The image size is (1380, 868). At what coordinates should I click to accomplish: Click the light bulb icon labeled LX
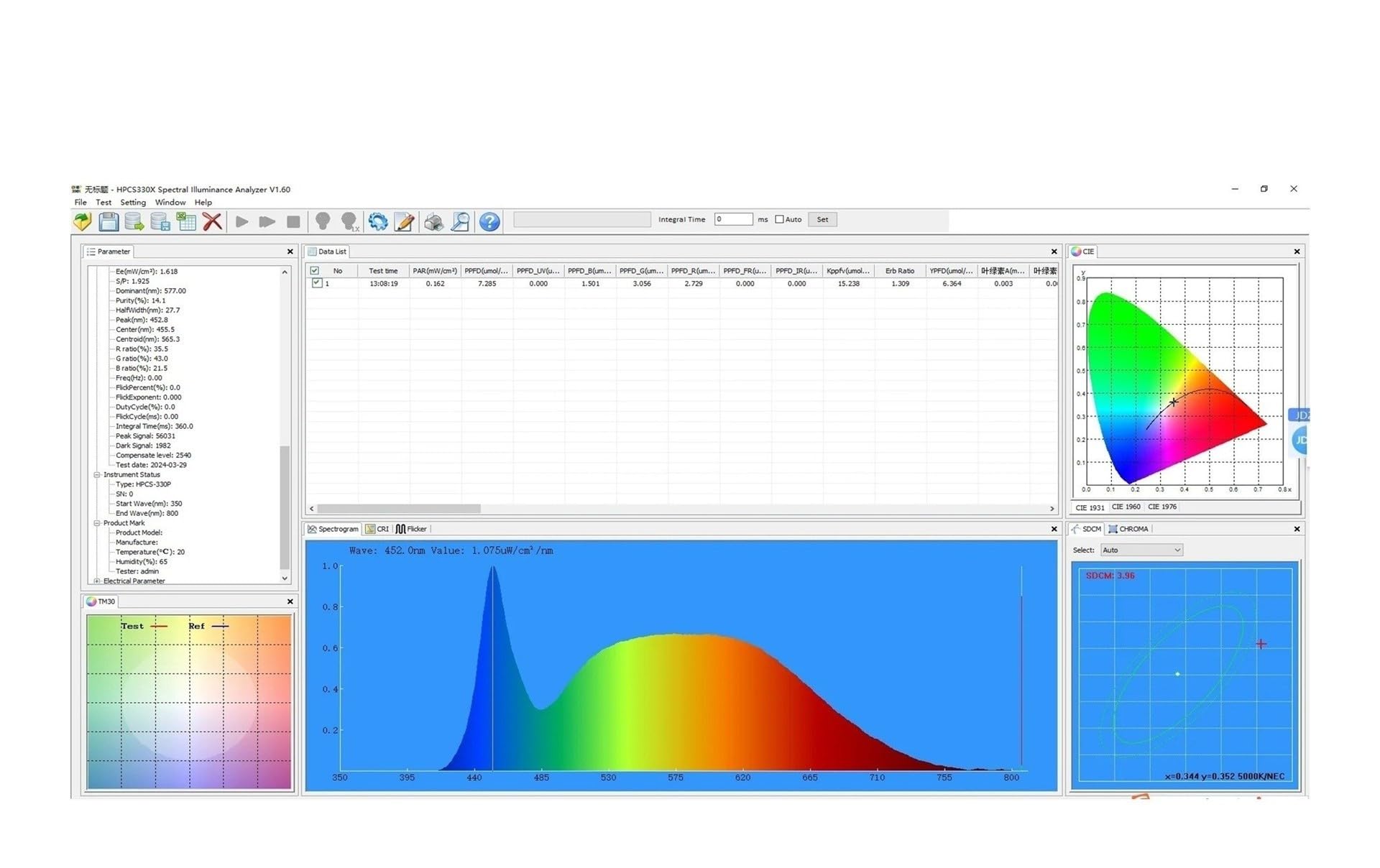tap(350, 221)
